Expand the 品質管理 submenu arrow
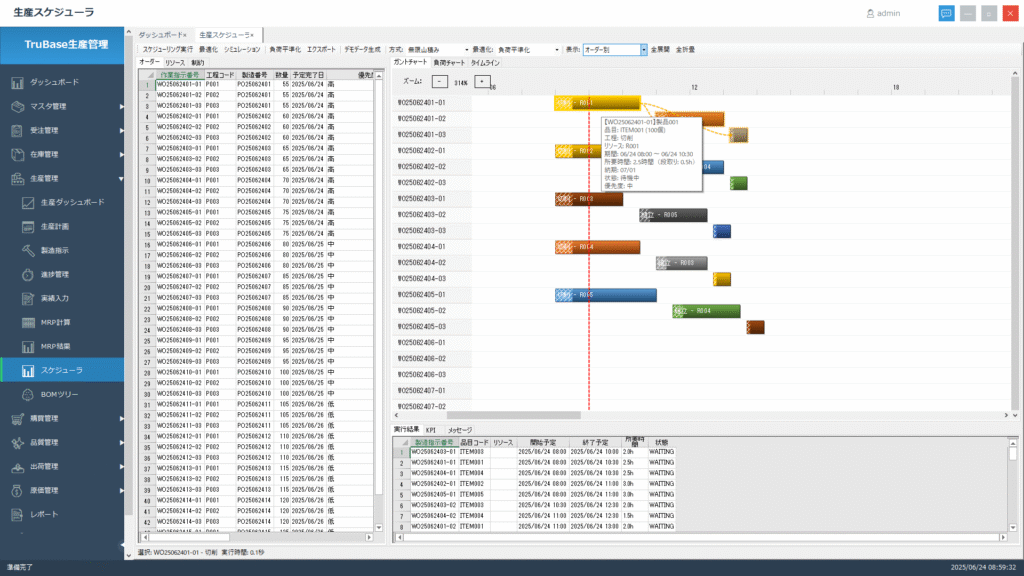1024x576 pixels. click(121, 443)
